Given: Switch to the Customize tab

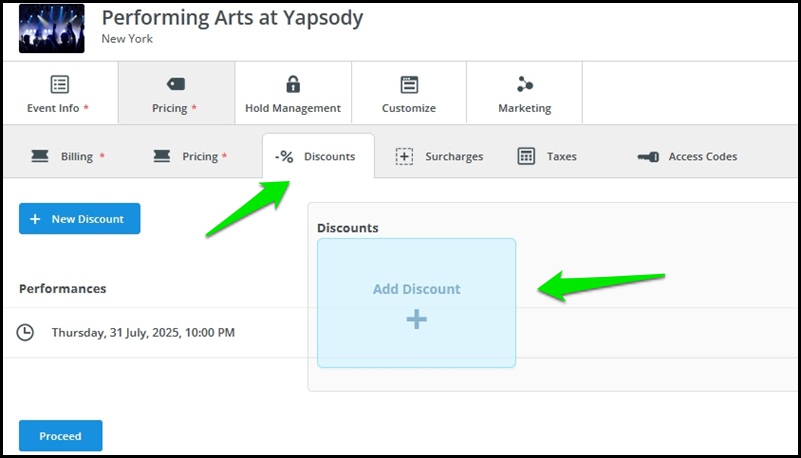Looking at the screenshot, I should tap(409, 93).
